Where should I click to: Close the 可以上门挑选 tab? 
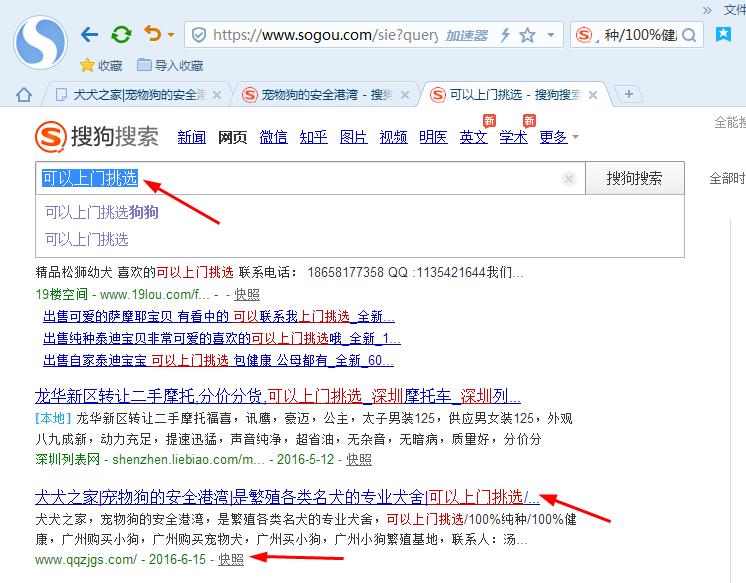click(x=593, y=95)
